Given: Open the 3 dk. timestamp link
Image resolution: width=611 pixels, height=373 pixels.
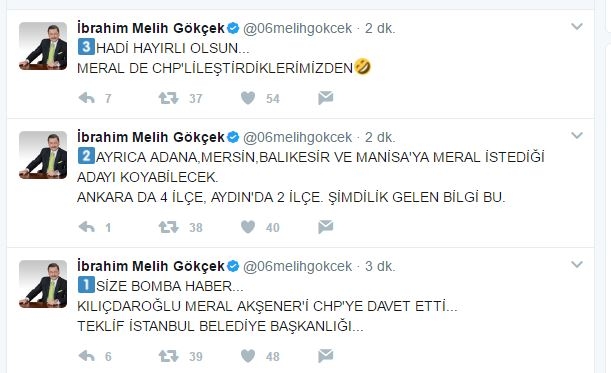Looking at the screenshot, I should click(380, 266).
